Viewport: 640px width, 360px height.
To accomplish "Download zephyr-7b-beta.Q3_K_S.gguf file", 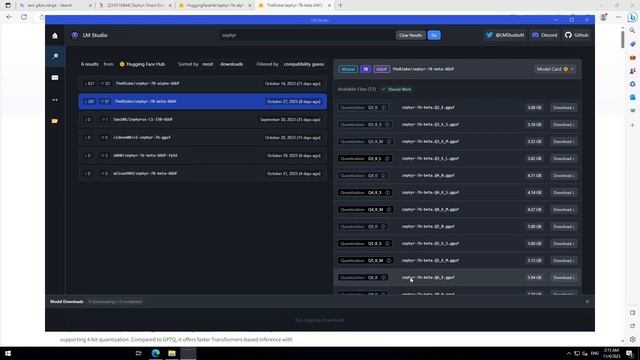I will click(x=564, y=124).
